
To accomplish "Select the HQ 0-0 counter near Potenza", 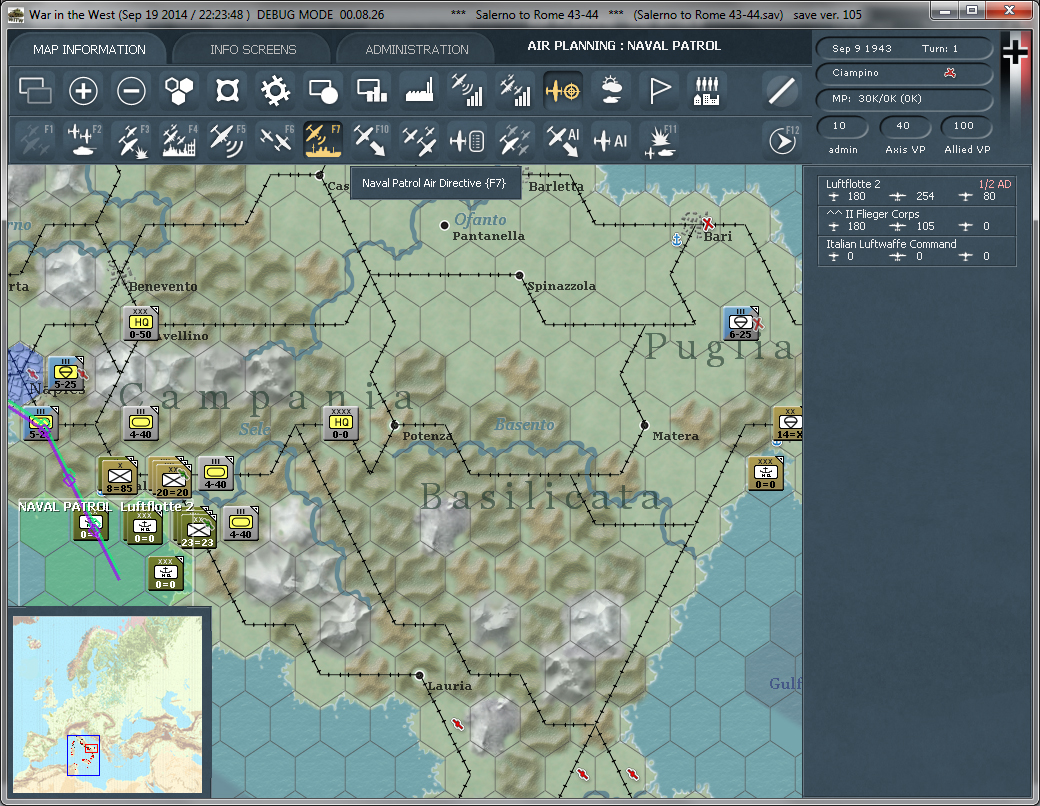I will click(x=341, y=423).
